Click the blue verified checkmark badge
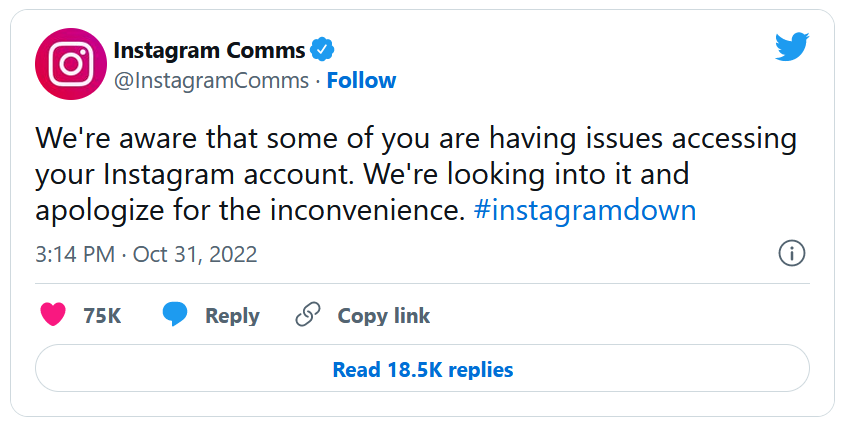Screen dimensions: 843x426 322,49
